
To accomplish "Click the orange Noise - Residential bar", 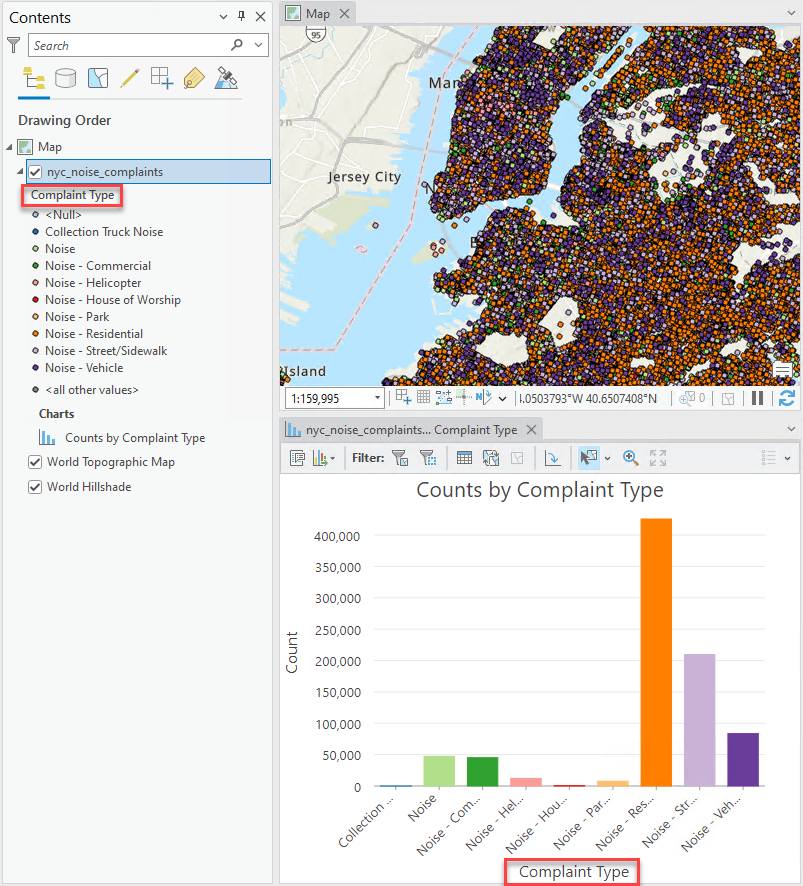I will click(x=656, y=651).
